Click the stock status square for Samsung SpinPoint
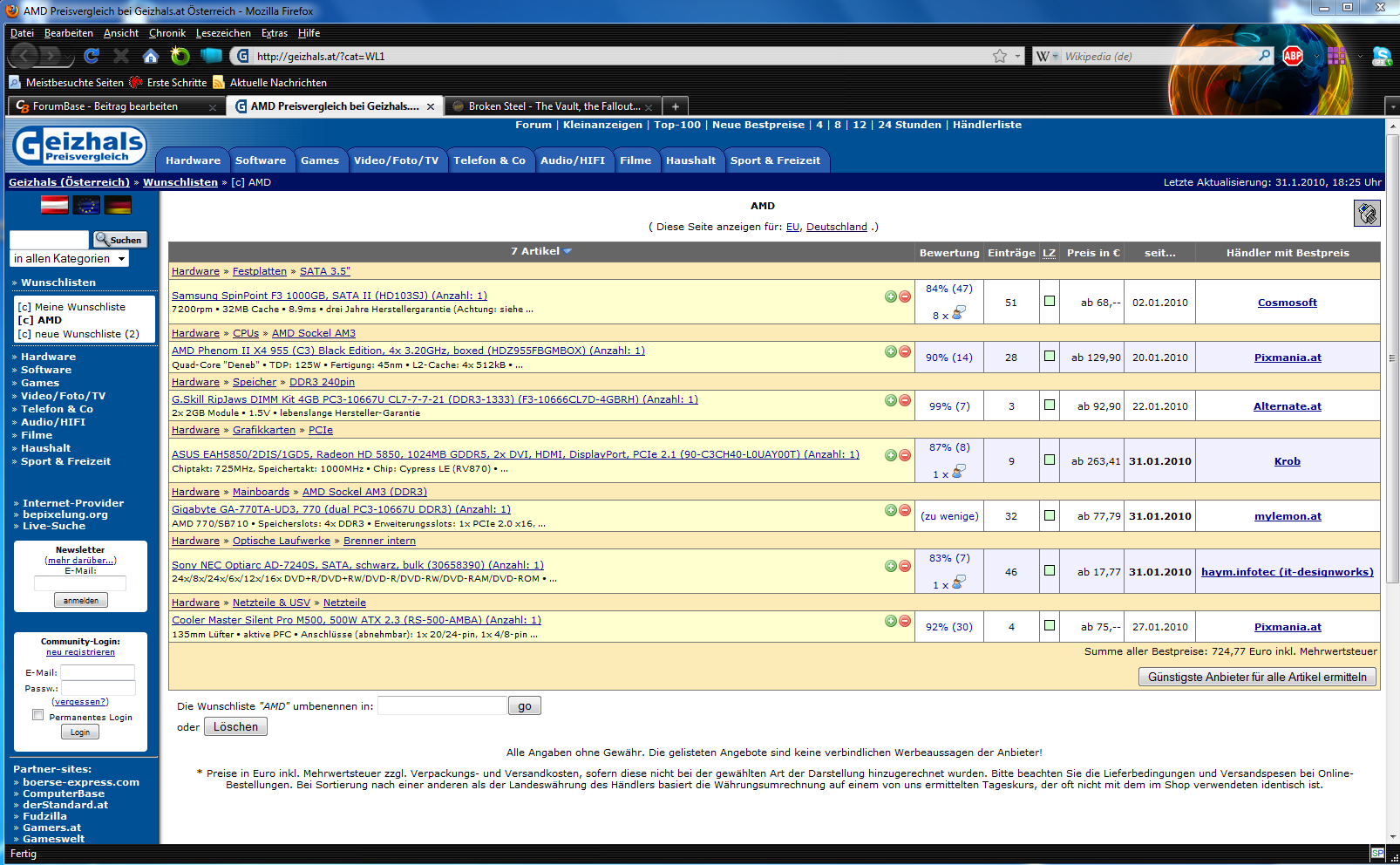Image resolution: width=1400 pixels, height=865 pixels. [x=1050, y=301]
